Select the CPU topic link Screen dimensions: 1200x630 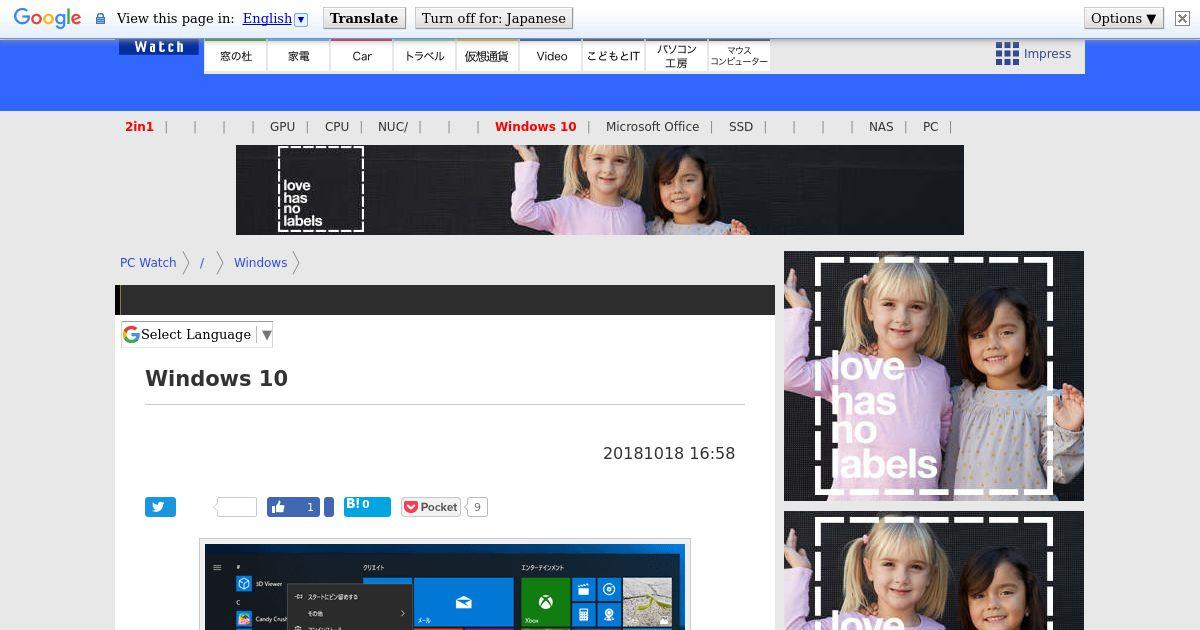coord(337,127)
